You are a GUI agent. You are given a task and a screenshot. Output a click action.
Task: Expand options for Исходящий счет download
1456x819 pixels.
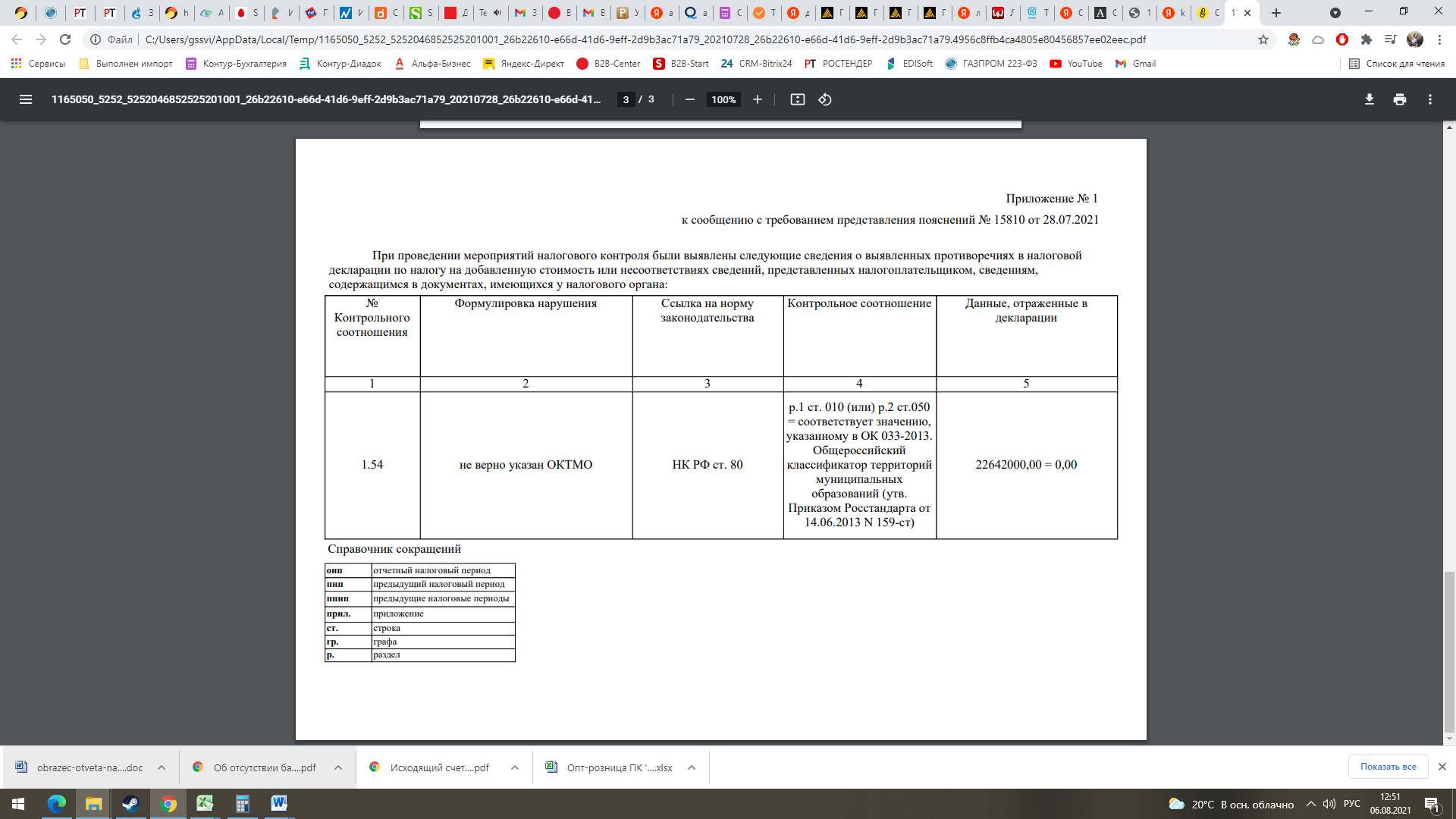[x=515, y=767]
